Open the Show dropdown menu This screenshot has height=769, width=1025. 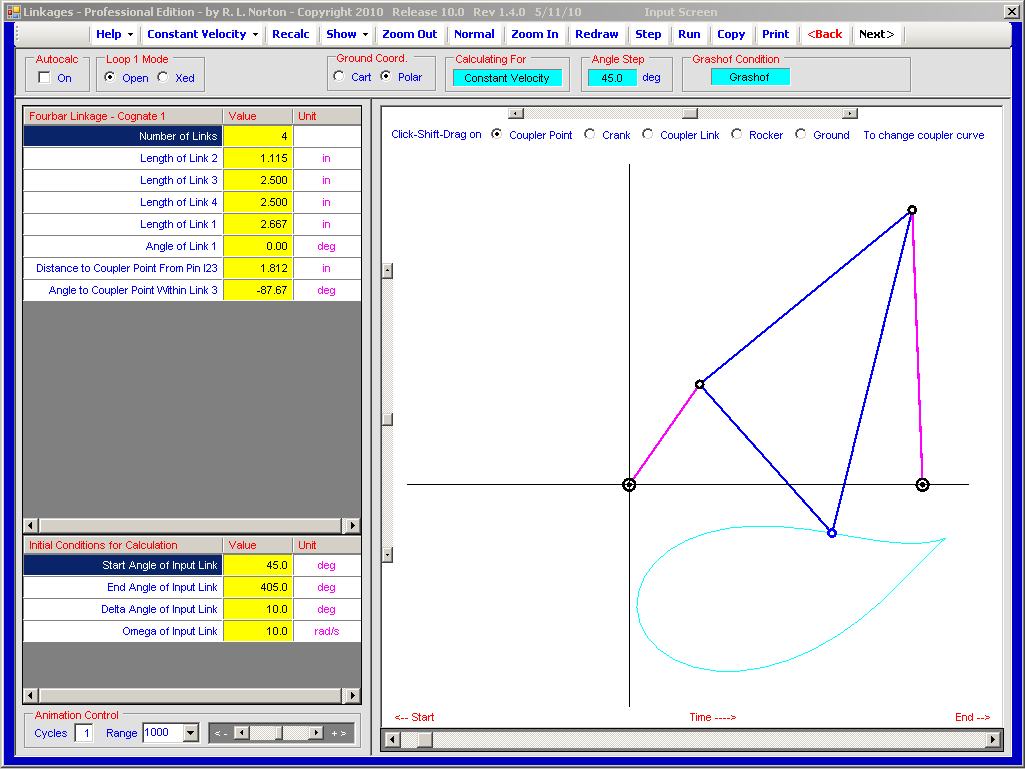tap(347, 34)
